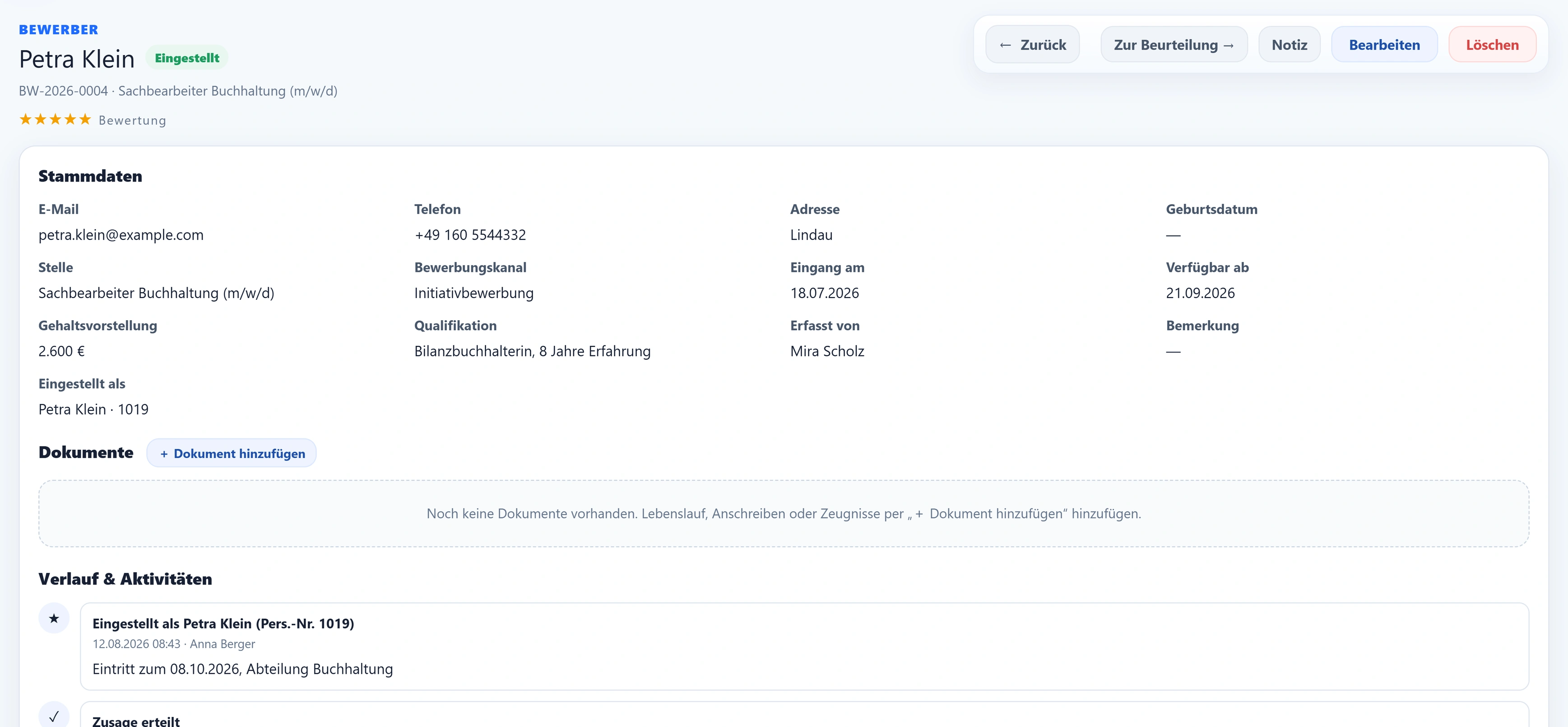Set the rating to one star
Image resolution: width=1568 pixels, height=727 pixels.
pos(26,119)
